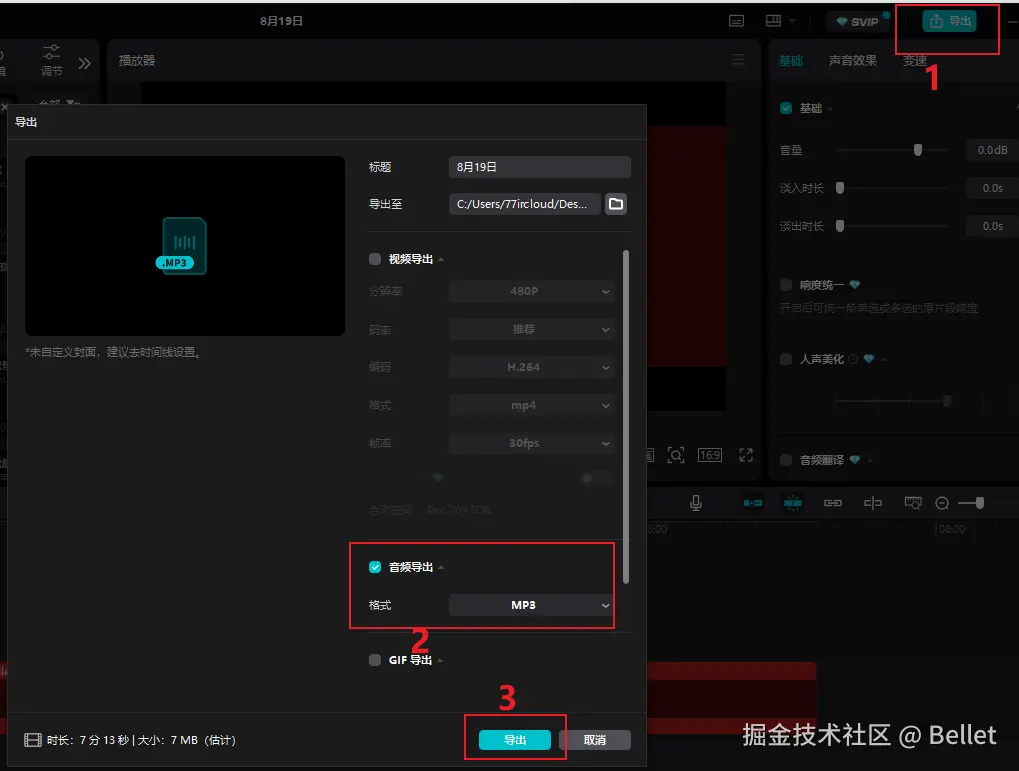
Task: Click the timeline ruler search icon
Action: click(x=913, y=503)
